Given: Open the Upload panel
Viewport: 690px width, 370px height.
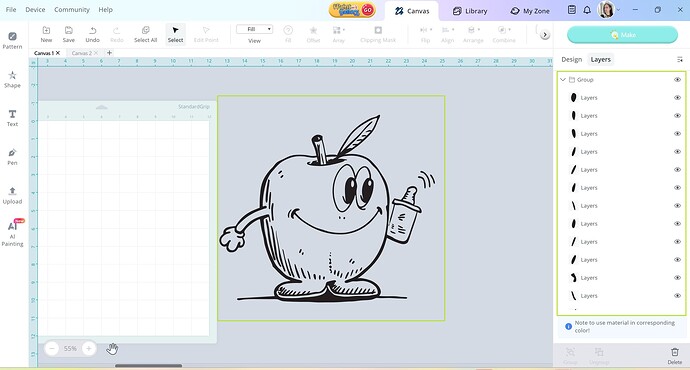Looking at the screenshot, I should tap(12, 195).
